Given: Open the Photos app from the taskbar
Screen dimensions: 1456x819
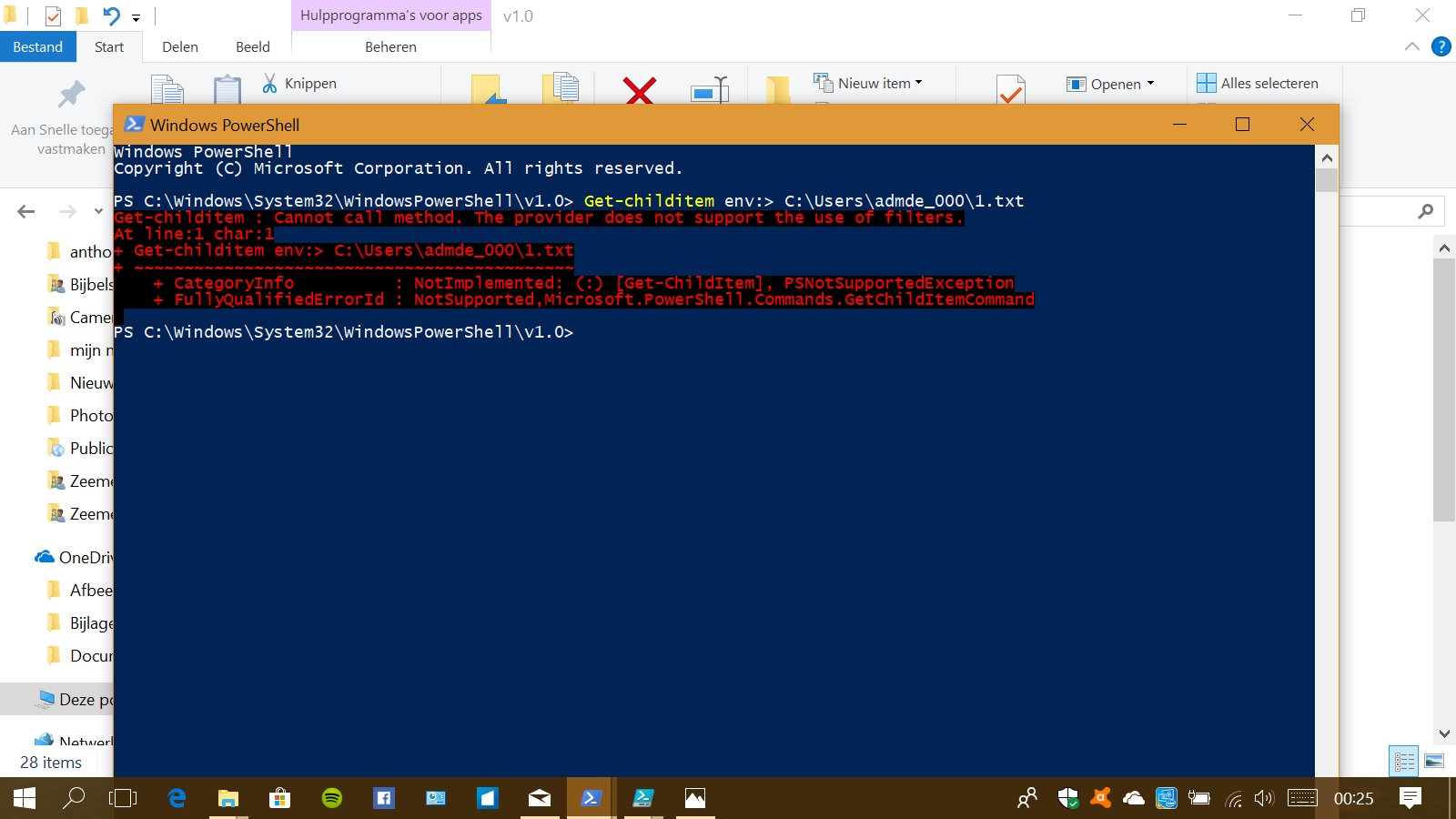Looking at the screenshot, I should tap(695, 798).
